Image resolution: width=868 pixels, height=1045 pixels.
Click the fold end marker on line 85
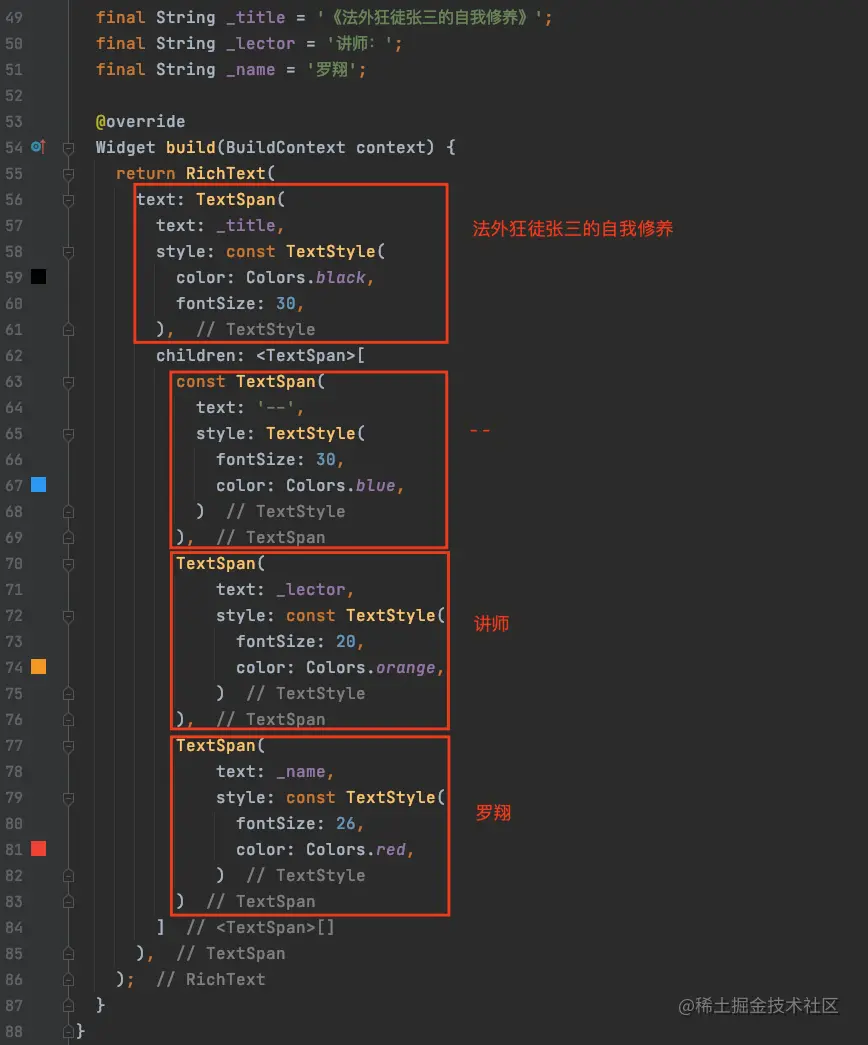coord(68,954)
